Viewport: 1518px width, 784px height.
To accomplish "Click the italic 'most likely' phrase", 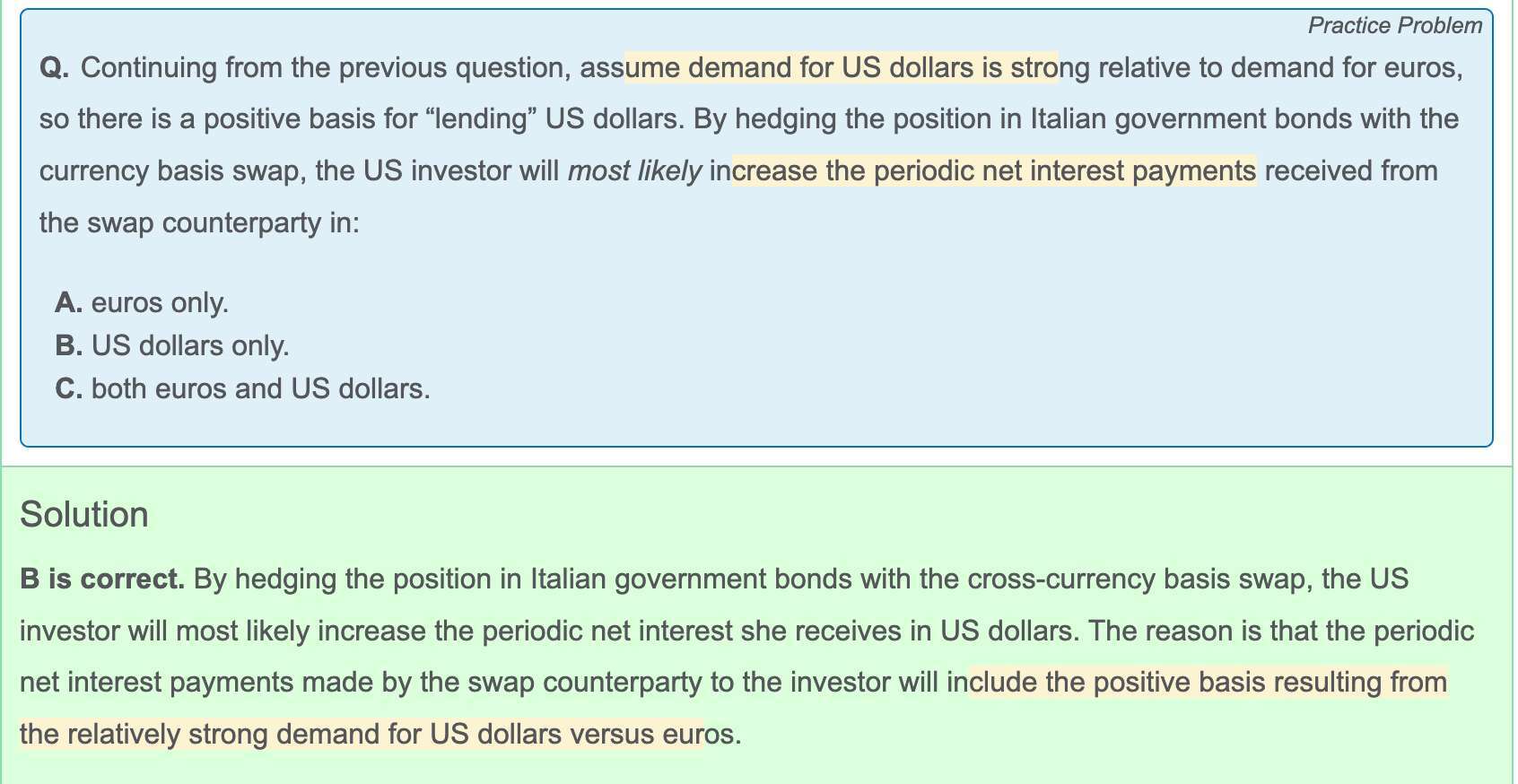I will (634, 171).
